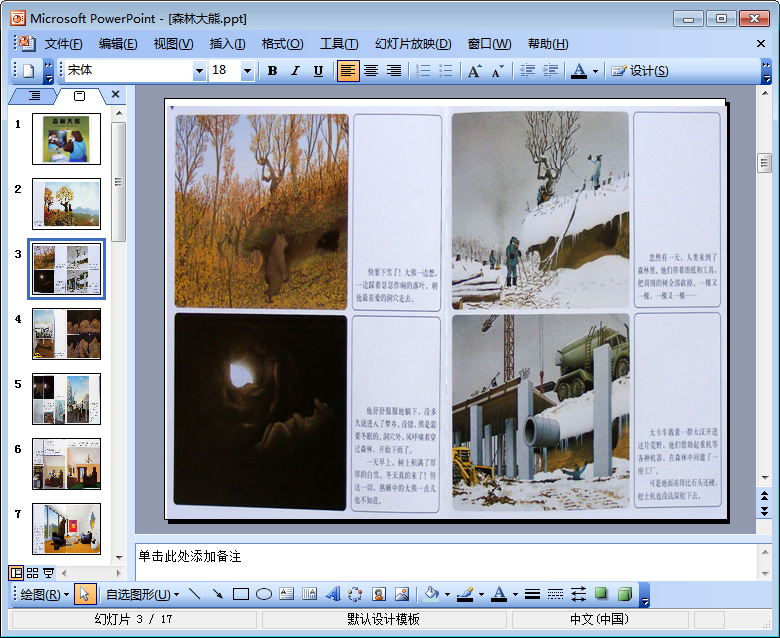
Task: Open 帮助(H) menu
Action: click(x=548, y=44)
